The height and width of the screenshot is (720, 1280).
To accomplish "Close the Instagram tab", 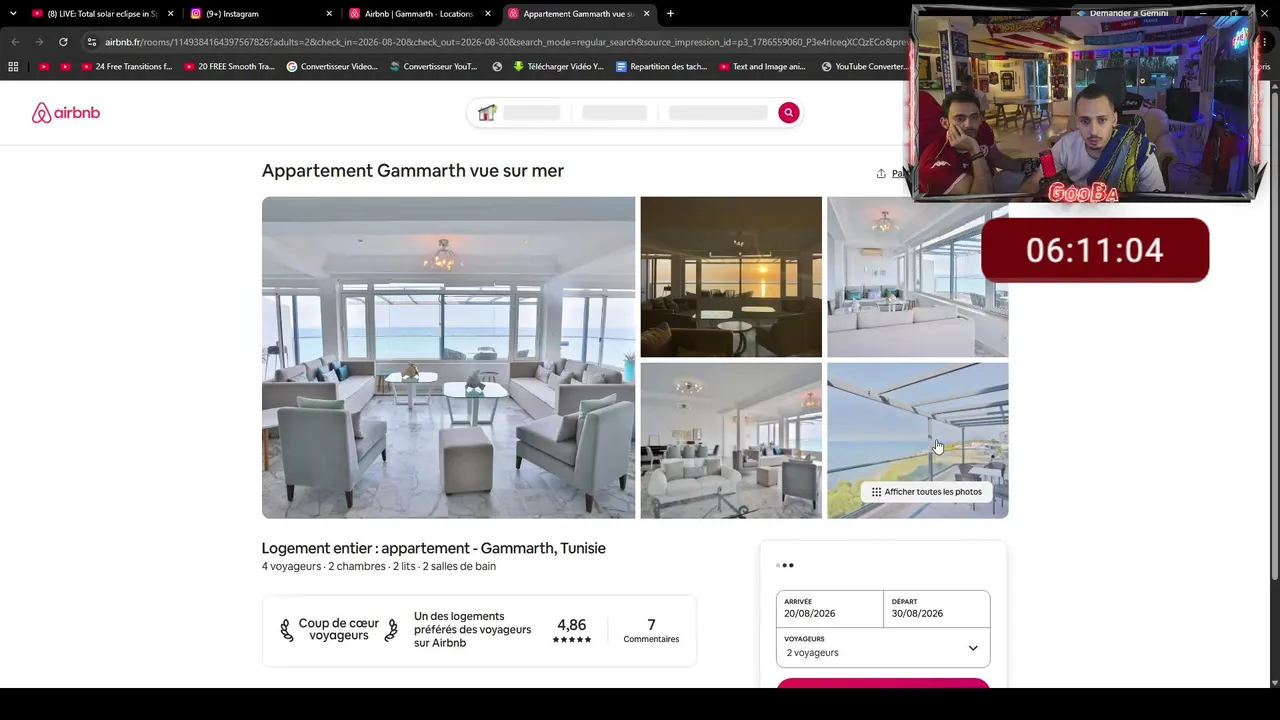I will [329, 14].
